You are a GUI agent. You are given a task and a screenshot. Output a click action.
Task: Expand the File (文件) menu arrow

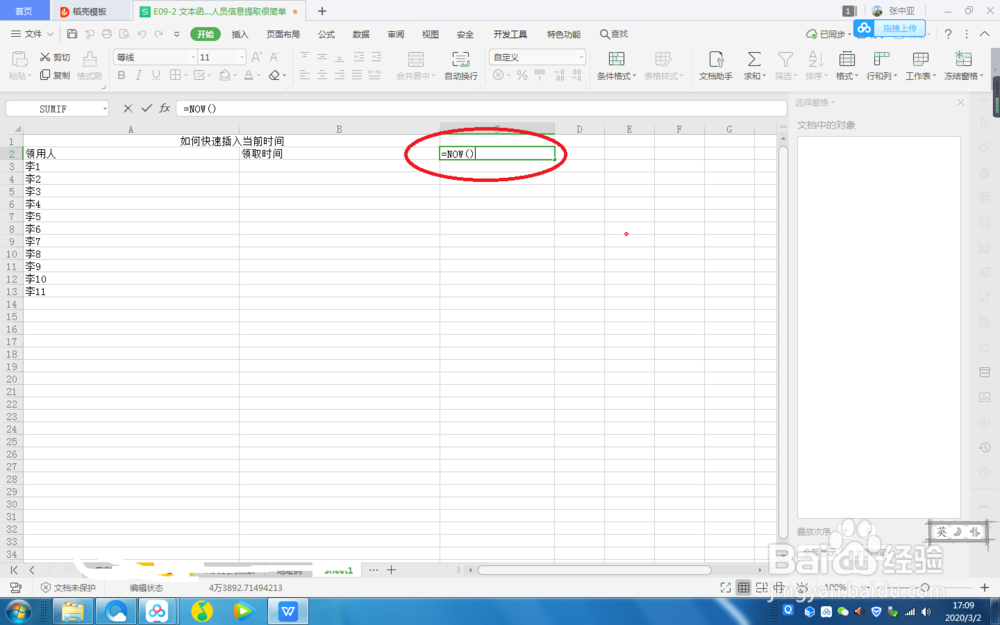coord(50,34)
